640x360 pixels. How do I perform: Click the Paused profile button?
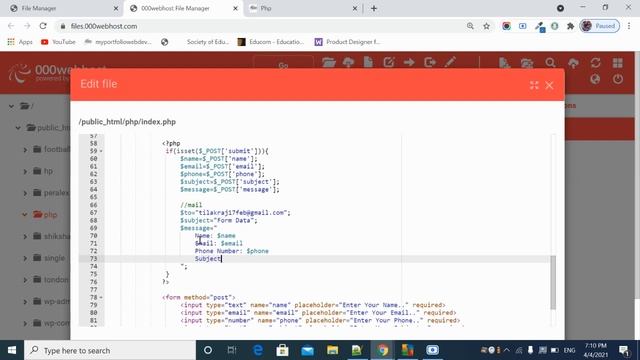point(600,26)
